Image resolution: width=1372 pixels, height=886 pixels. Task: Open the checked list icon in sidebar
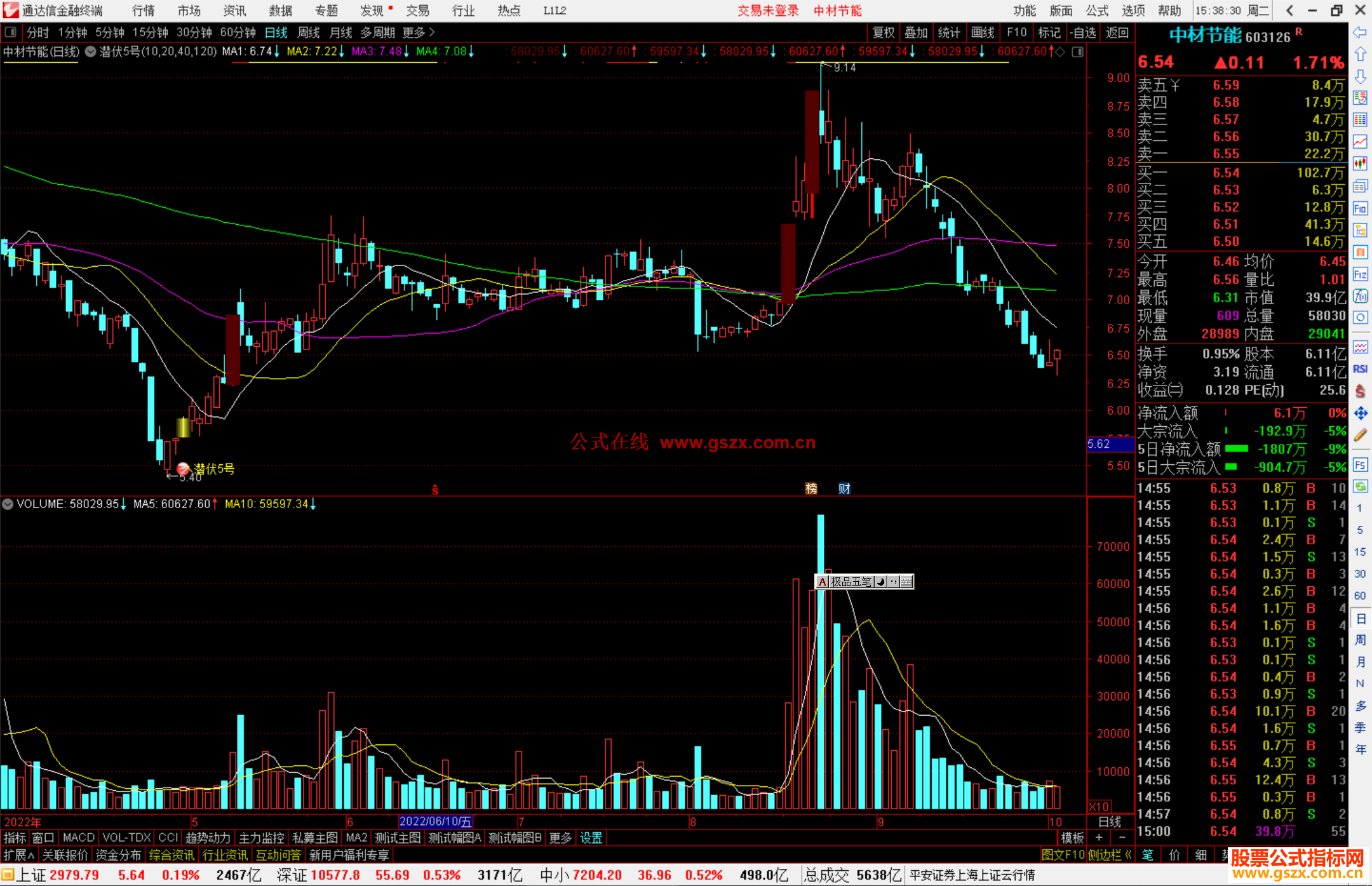[x=1360, y=98]
